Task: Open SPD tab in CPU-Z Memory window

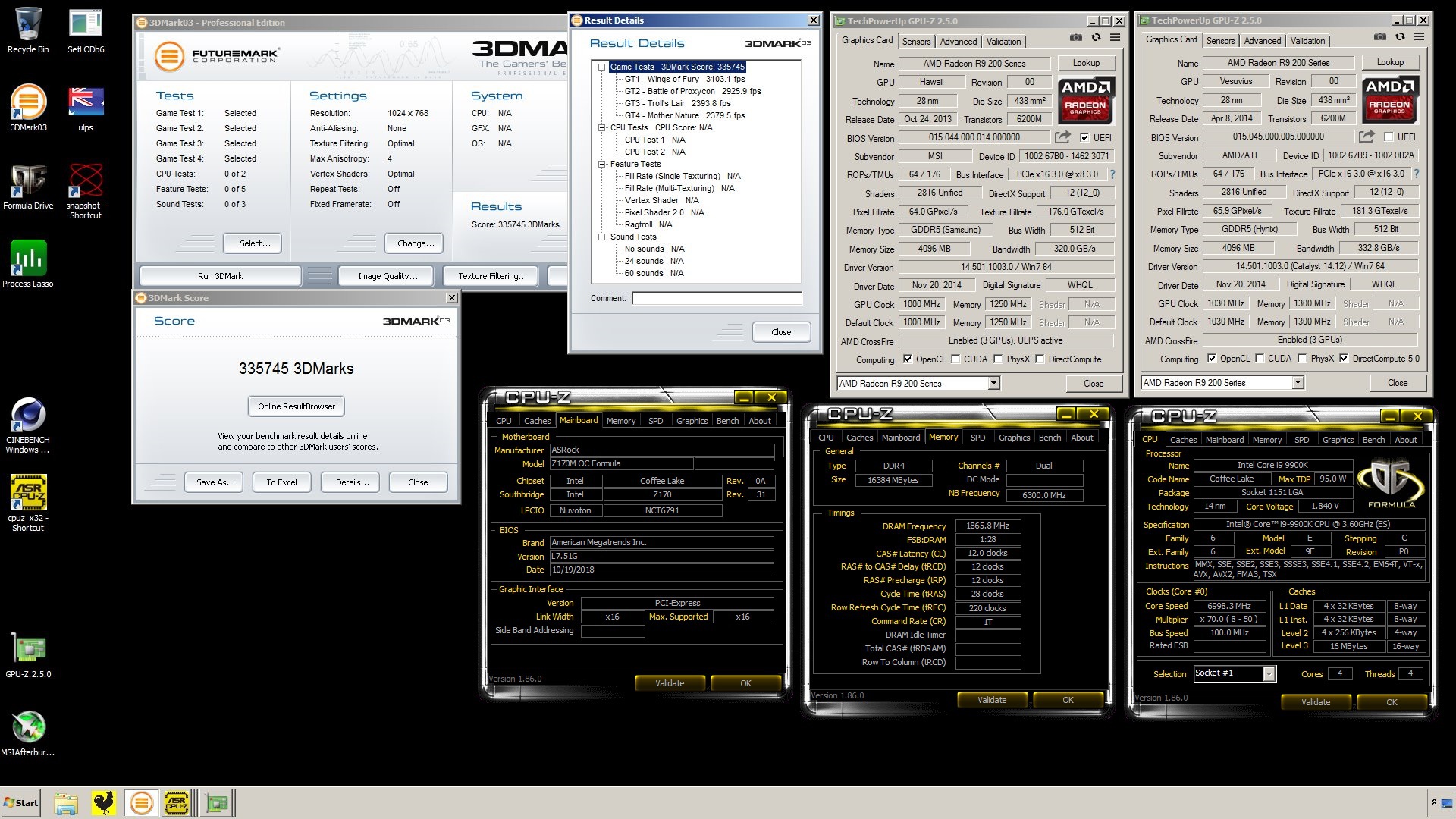Action: (978, 438)
